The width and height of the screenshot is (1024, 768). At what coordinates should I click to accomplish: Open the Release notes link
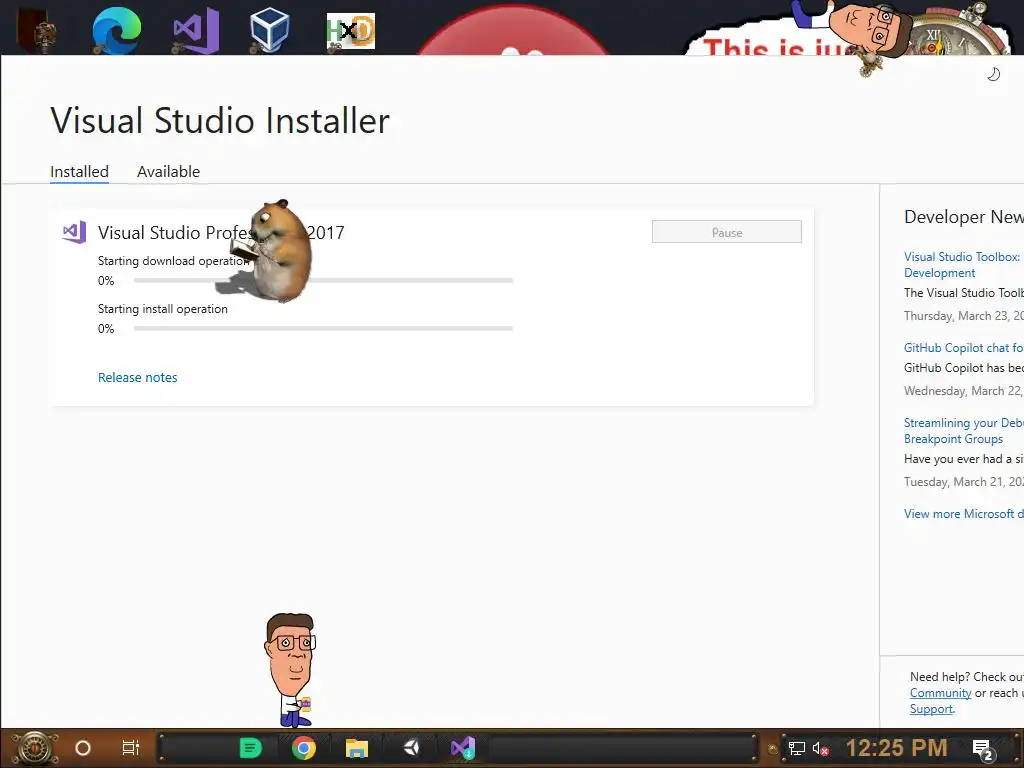tap(138, 377)
